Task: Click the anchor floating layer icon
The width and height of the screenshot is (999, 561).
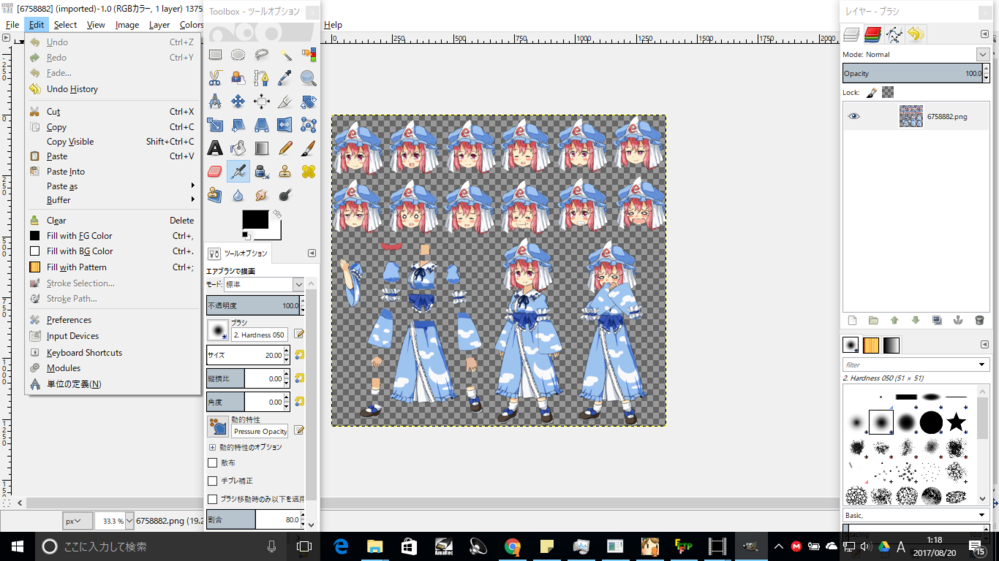Action: click(958, 320)
